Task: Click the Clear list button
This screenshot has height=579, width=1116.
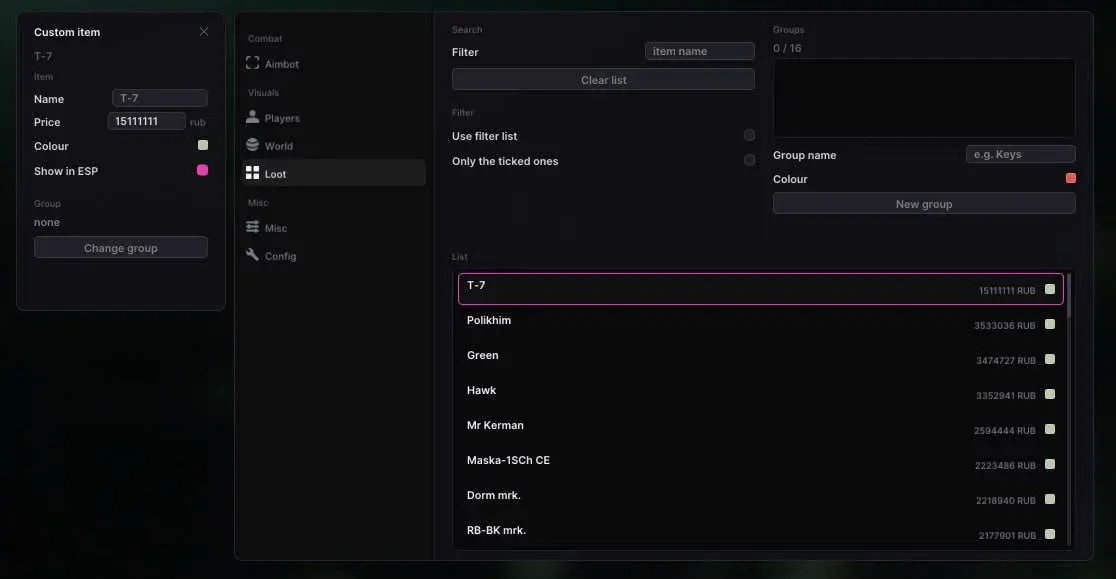Action: coord(604,80)
